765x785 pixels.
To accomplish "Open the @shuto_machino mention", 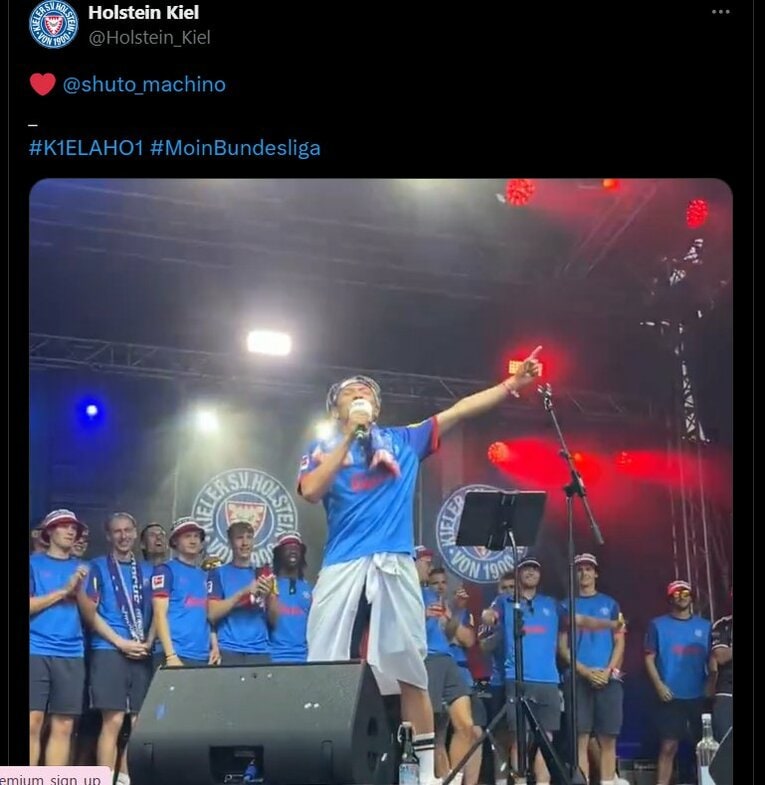I will [x=144, y=85].
